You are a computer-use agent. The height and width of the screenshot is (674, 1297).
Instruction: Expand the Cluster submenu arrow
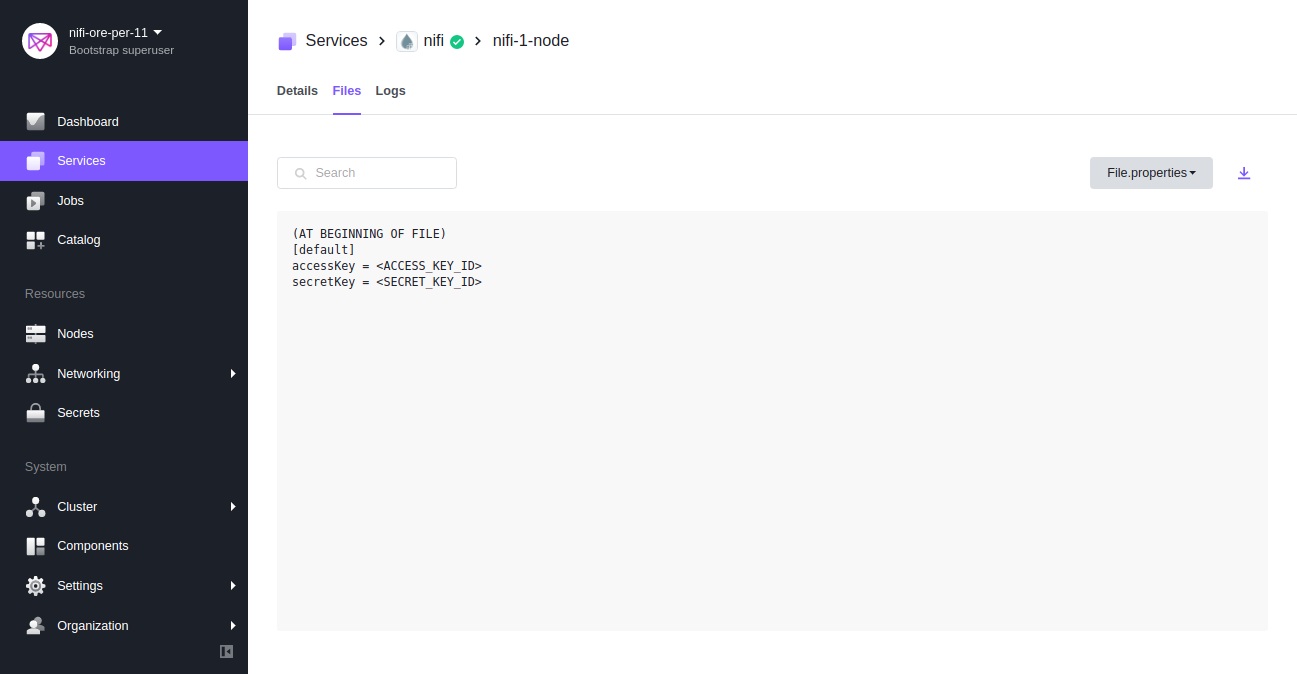[233, 507]
